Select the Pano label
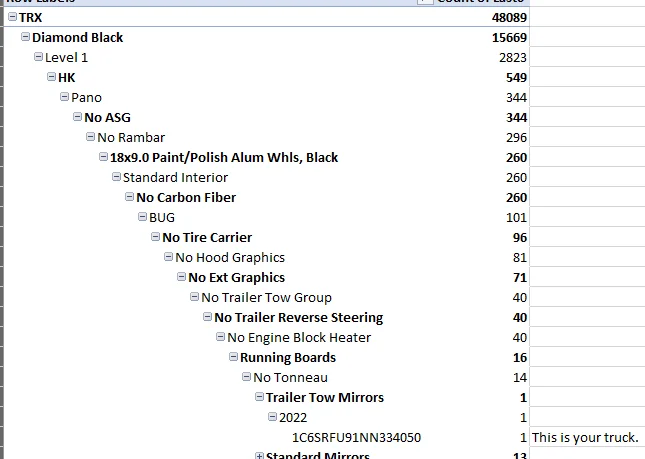The width and height of the screenshot is (645, 459). click(86, 97)
